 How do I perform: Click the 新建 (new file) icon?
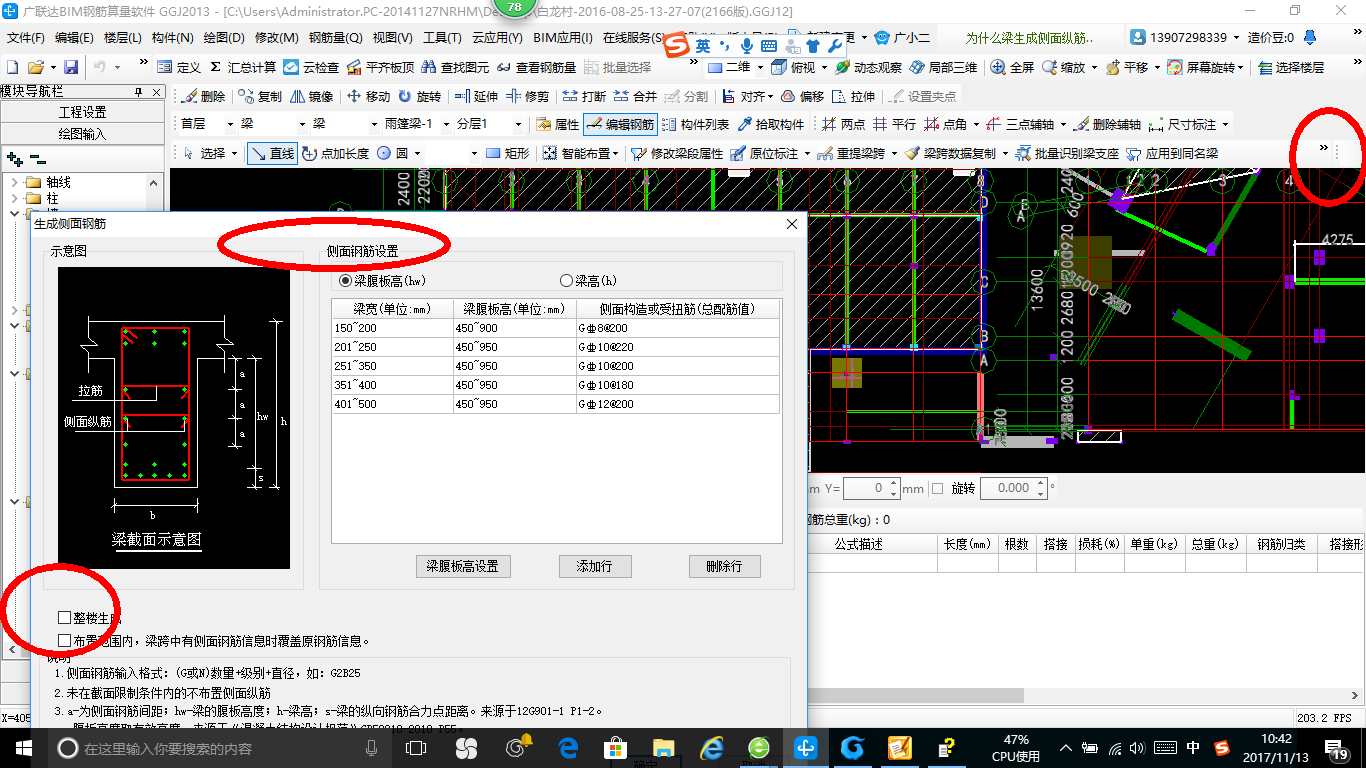(12, 67)
